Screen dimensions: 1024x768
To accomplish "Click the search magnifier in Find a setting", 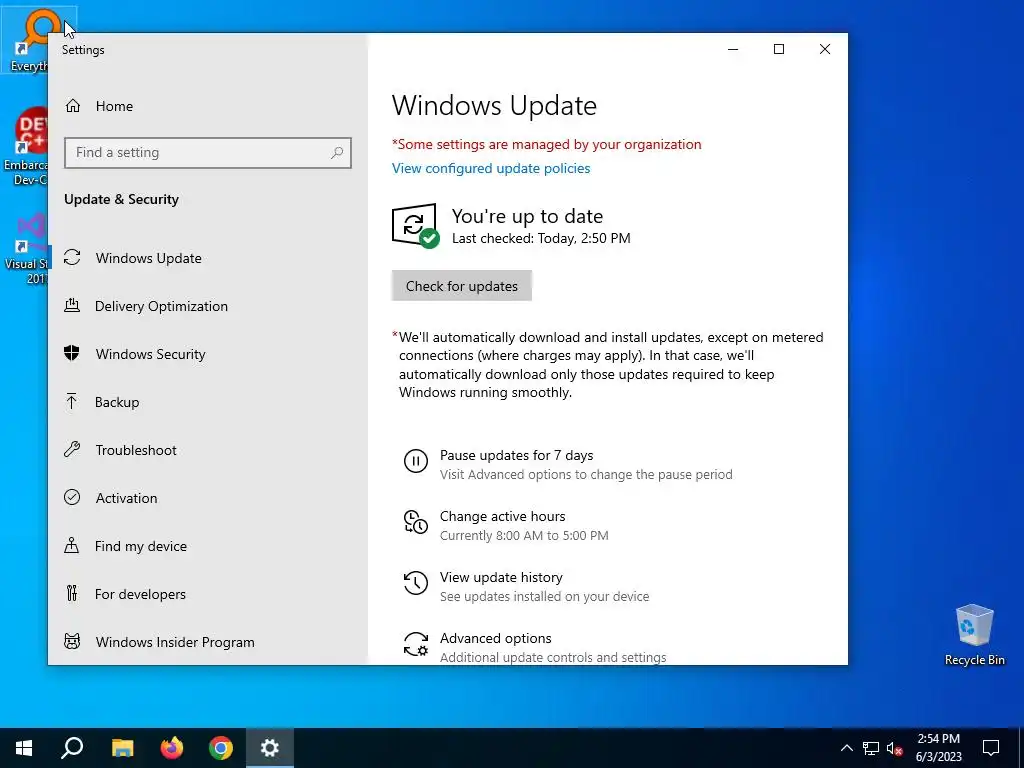I will coord(337,153).
